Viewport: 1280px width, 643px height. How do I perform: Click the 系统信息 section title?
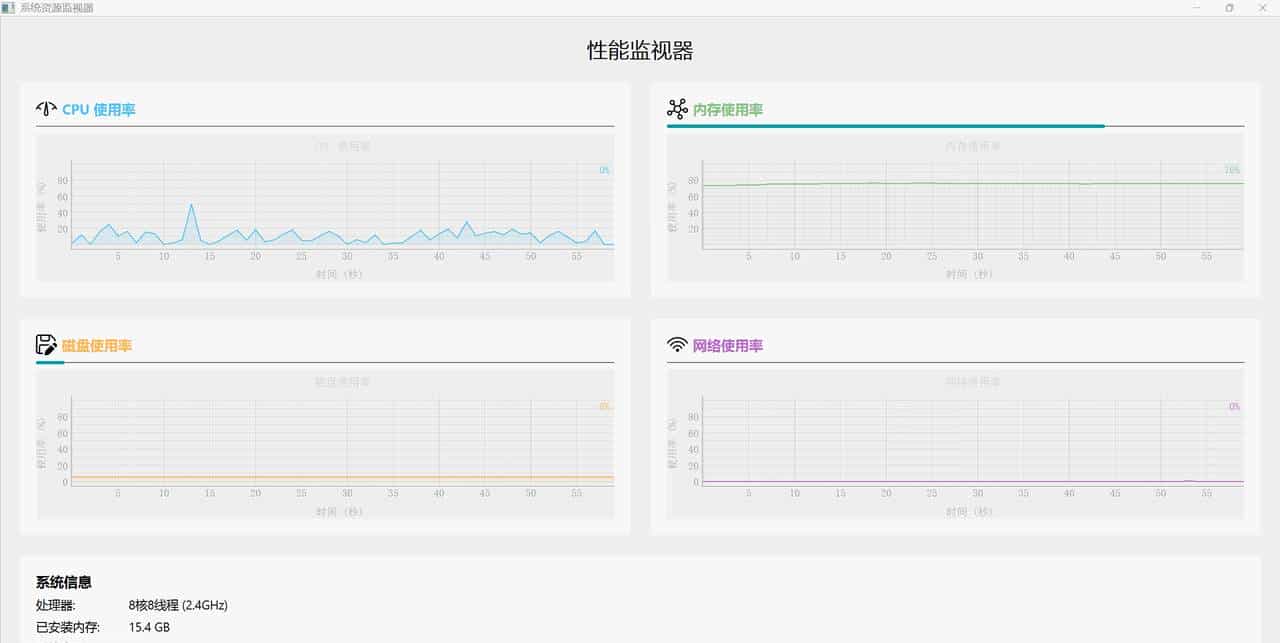coord(64,582)
